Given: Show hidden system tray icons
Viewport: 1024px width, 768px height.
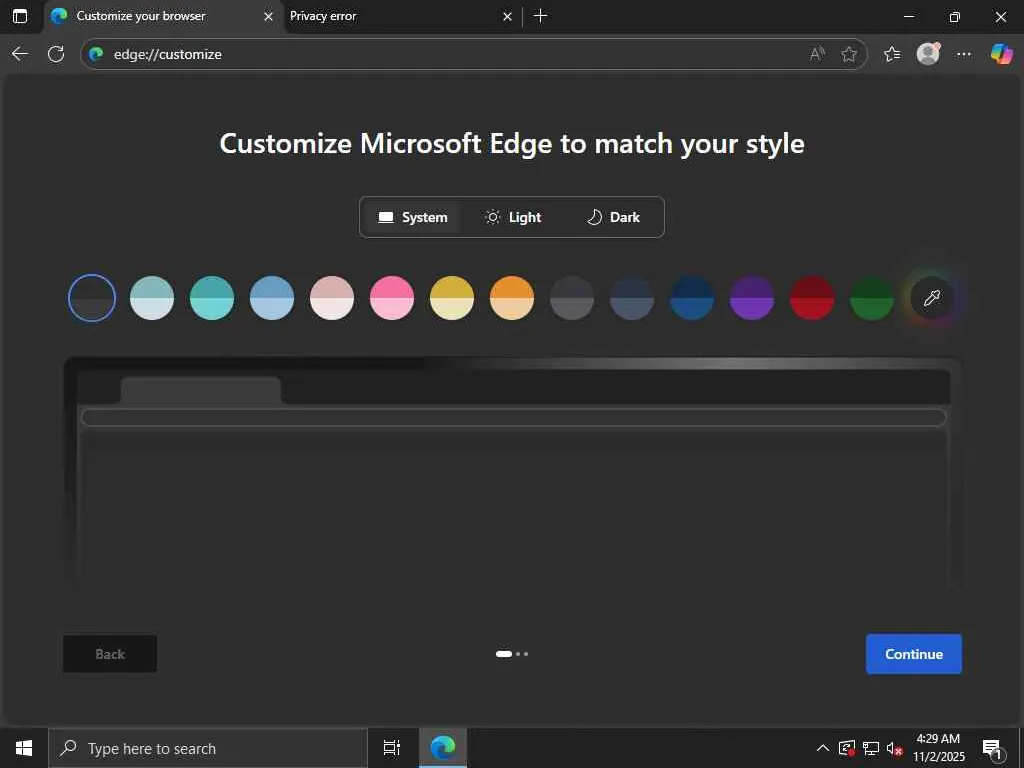Looking at the screenshot, I should coord(823,748).
